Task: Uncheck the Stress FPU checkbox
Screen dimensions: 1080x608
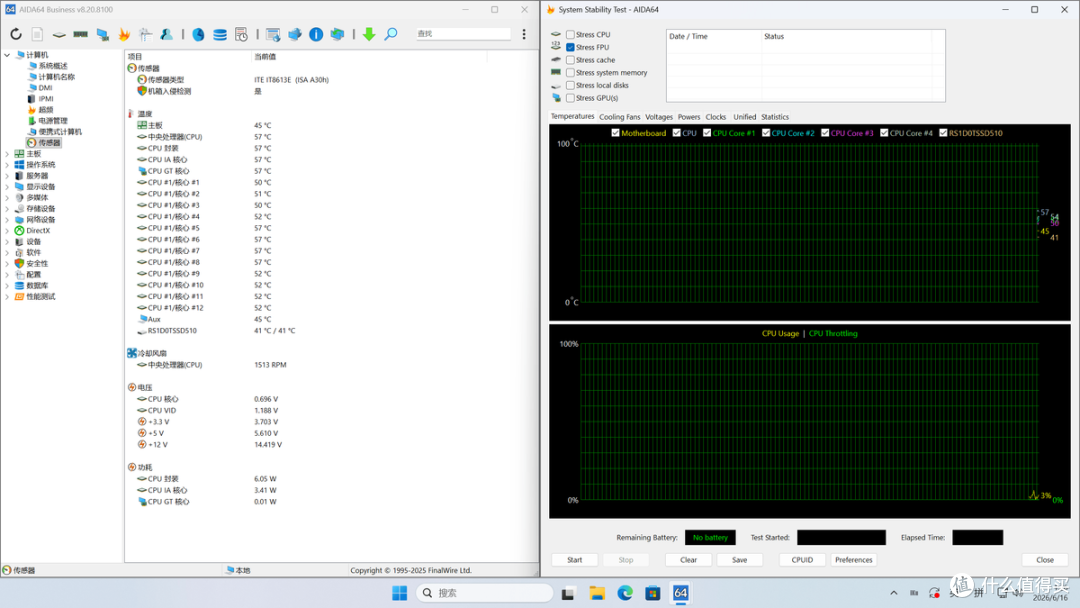Action: tap(570, 48)
